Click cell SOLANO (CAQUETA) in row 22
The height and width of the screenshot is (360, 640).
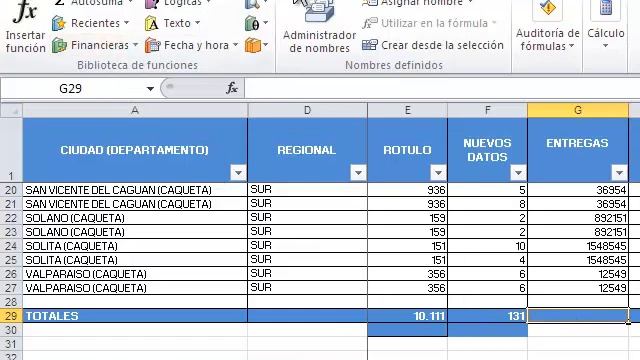click(x=135, y=218)
